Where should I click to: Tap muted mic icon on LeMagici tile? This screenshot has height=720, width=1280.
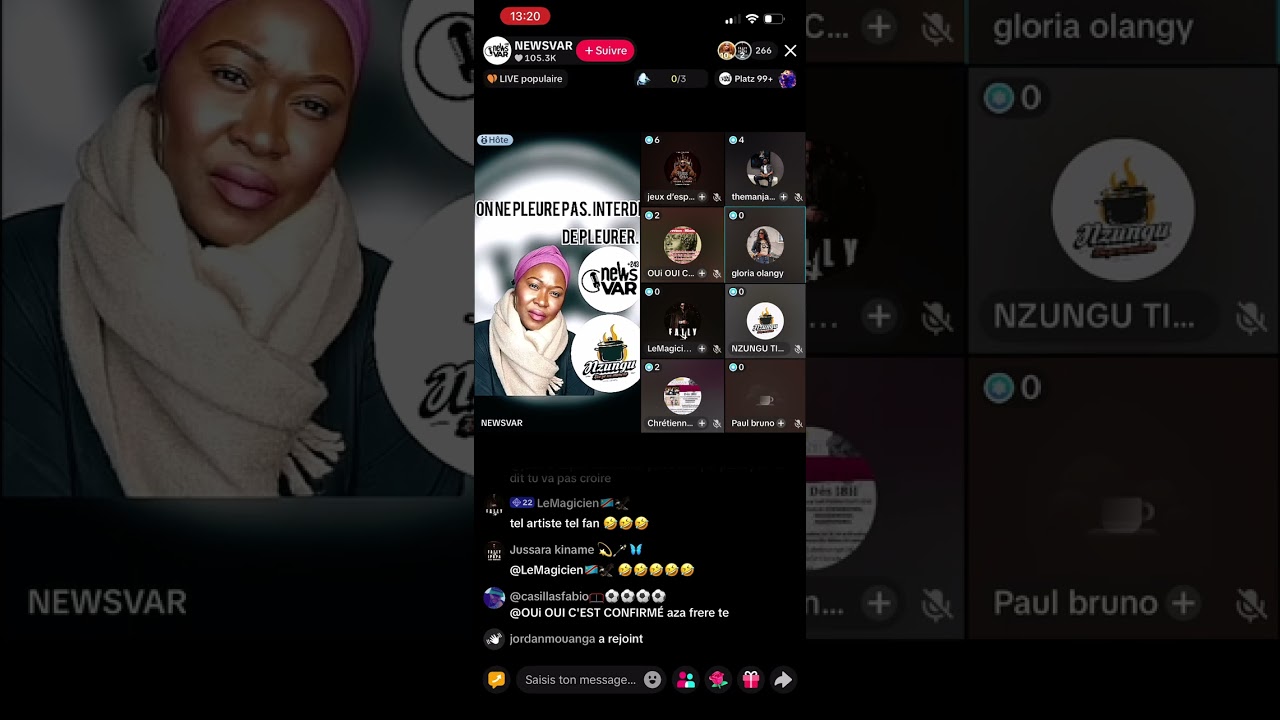tap(716, 349)
